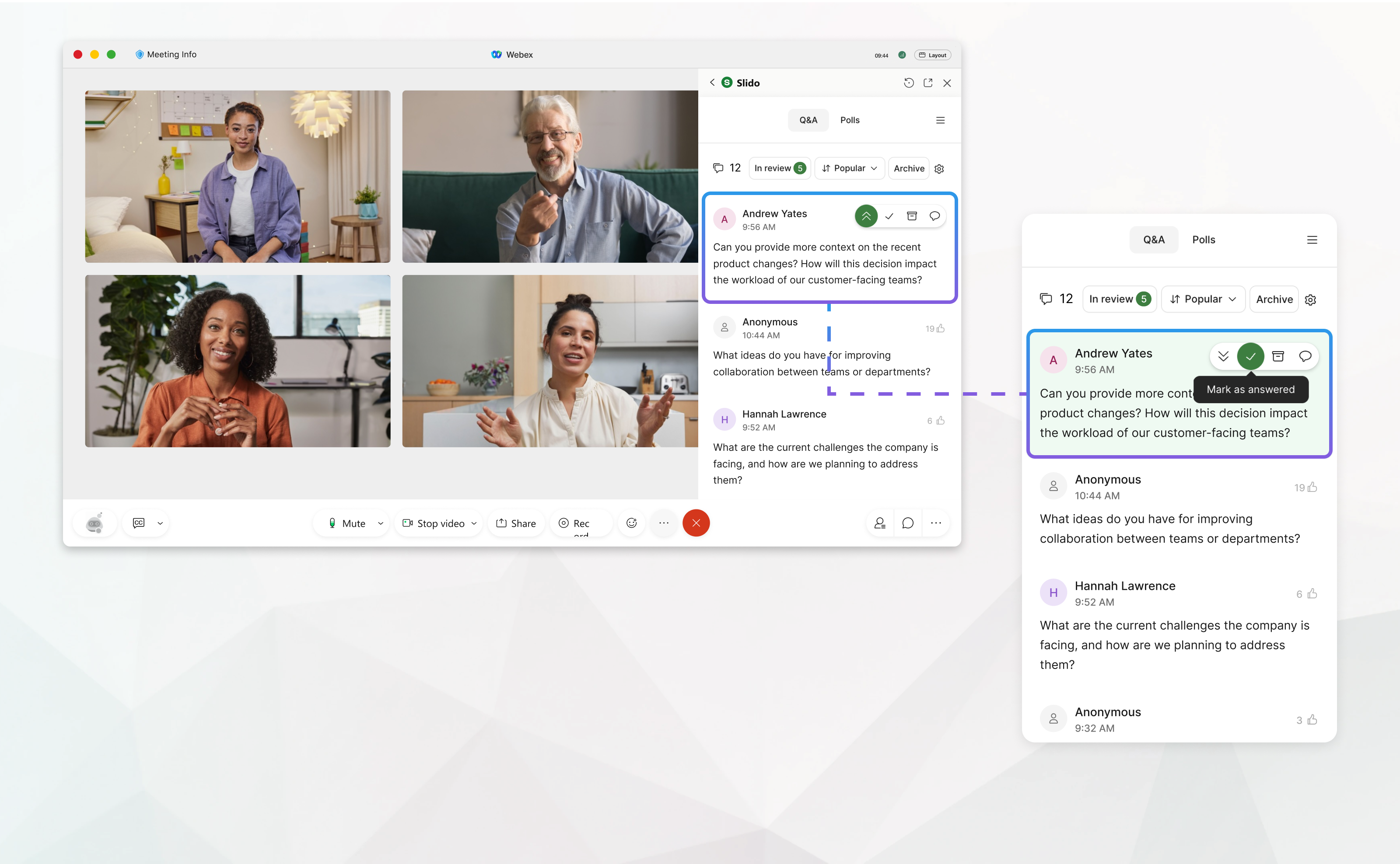Click the Layout button in Webex title bar
Screen dimensions: 1400x864
[x=932, y=55]
